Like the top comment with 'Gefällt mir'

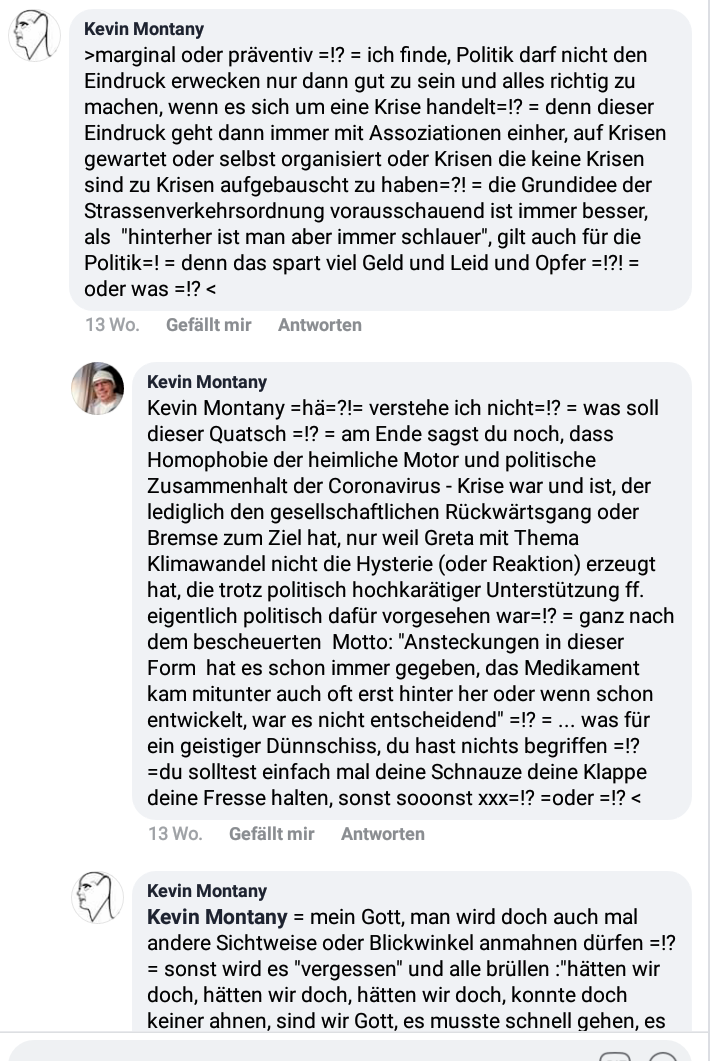coord(208,325)
